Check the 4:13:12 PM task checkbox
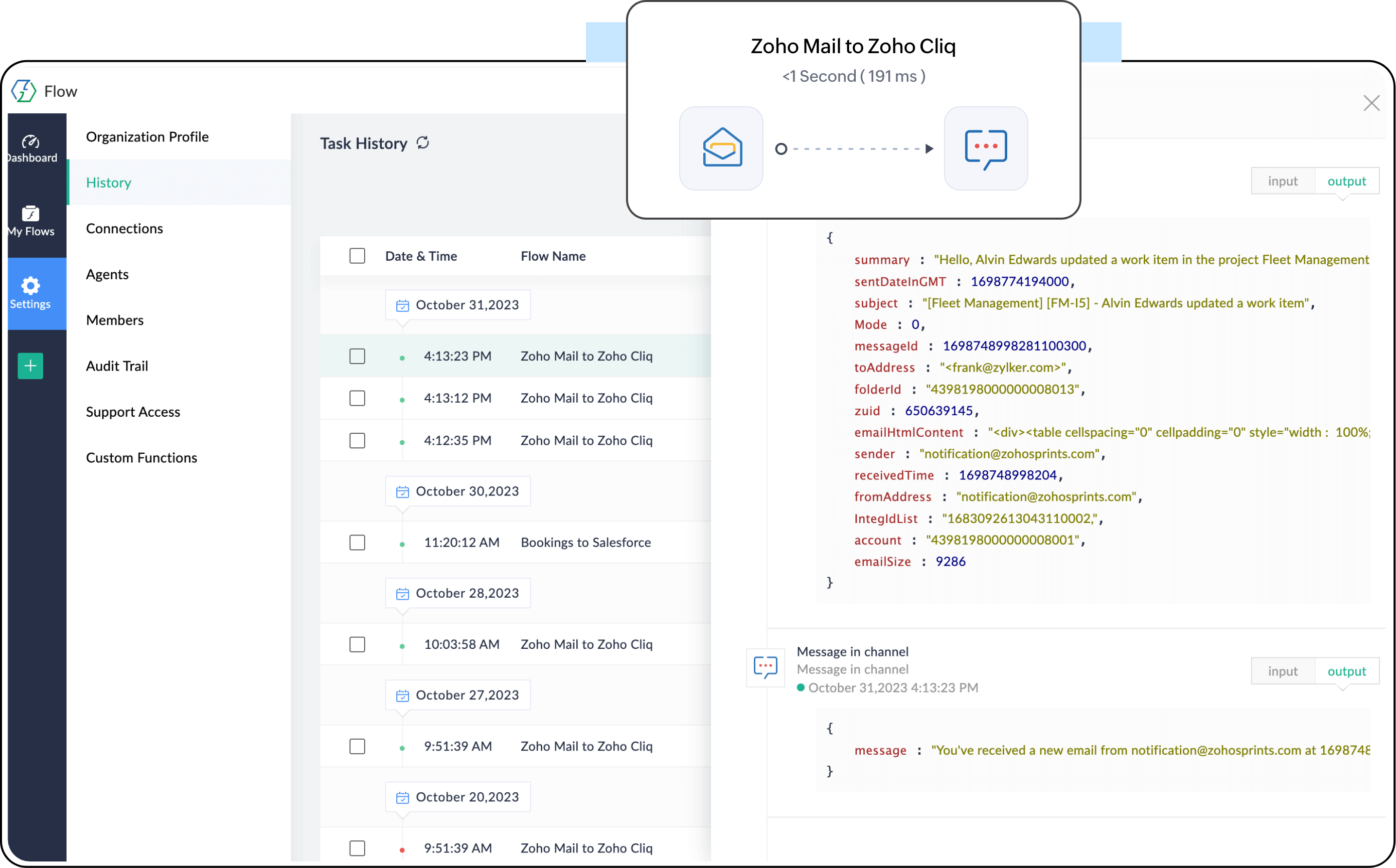This screenshot has width=1396, height=868. [x=357, y=398]
